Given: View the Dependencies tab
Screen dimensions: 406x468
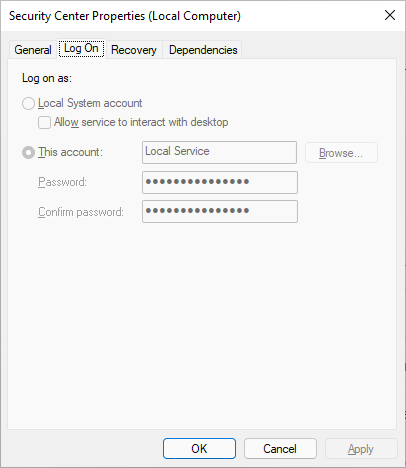Looking at the screenshot, I should [x=203, y=50].
